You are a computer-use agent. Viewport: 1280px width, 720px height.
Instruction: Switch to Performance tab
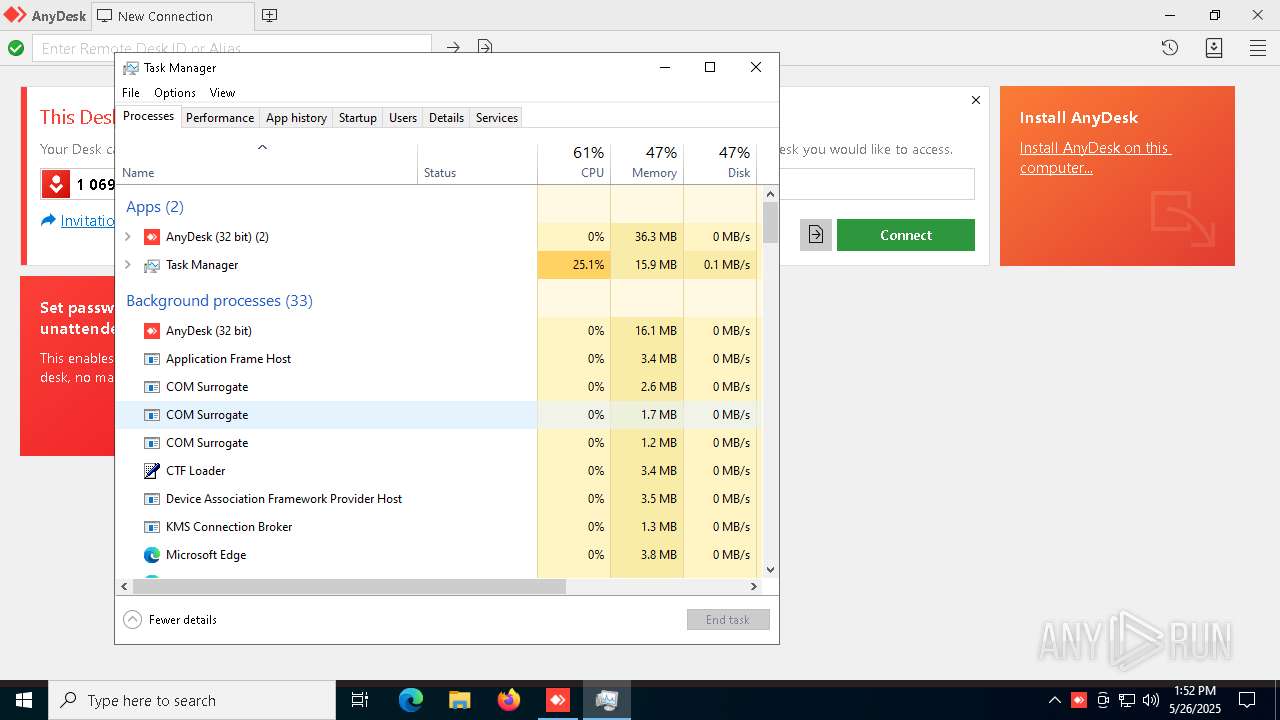(x=220, y=118)
